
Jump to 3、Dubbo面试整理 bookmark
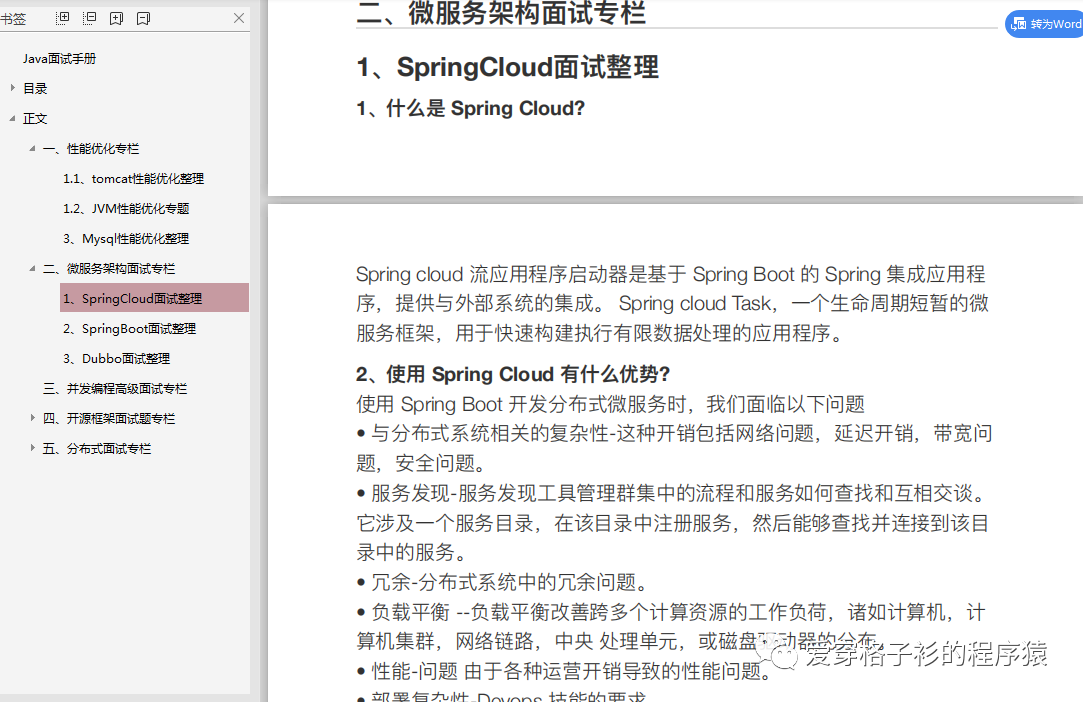click(116, 359)
